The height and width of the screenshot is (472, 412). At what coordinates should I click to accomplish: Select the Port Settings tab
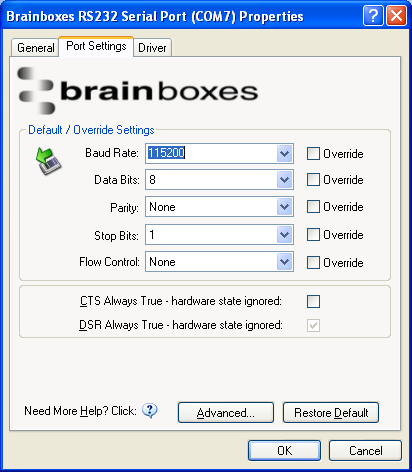(96, 46)
